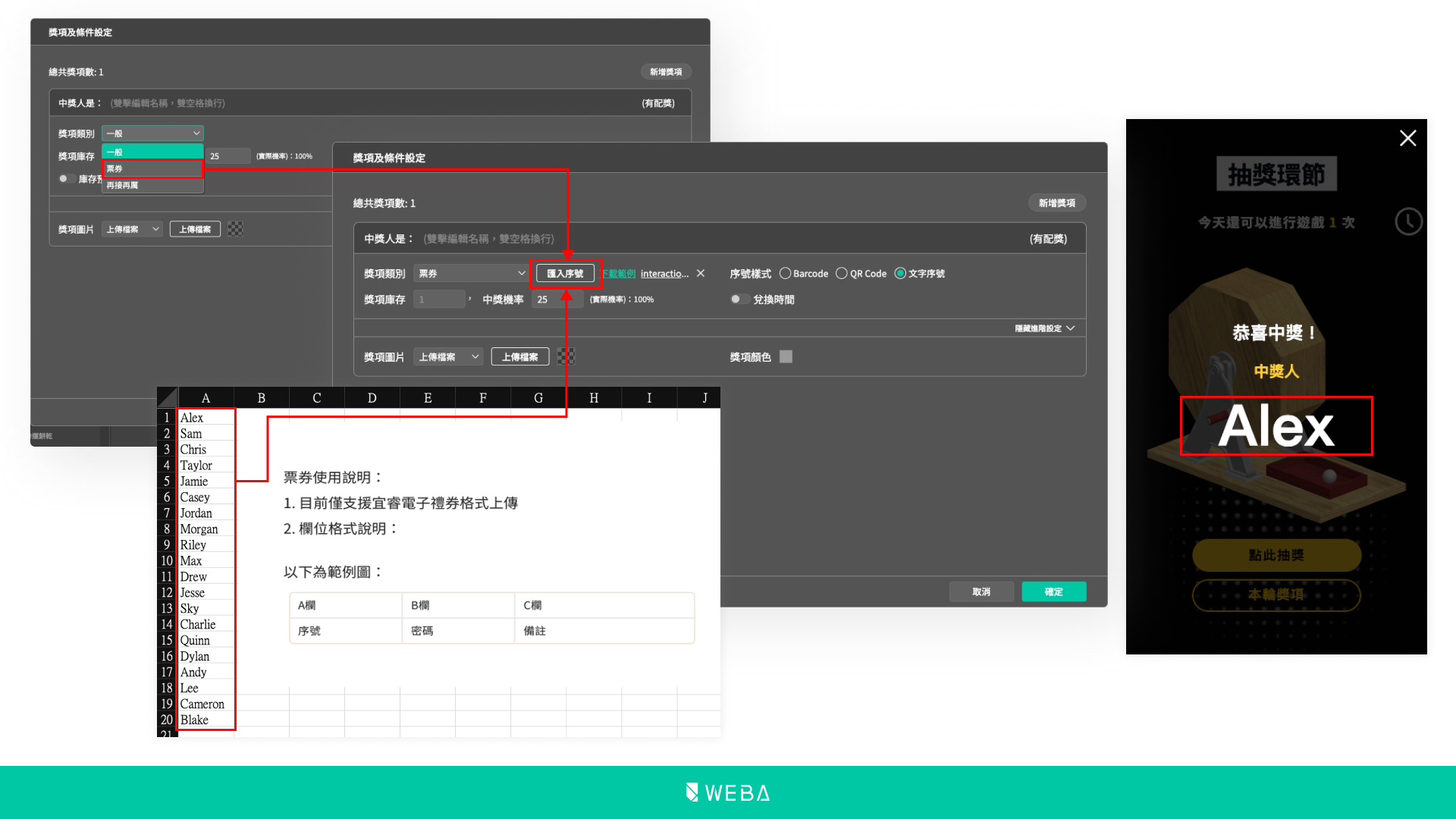Remove the imported interactio... file with X
This screenshot has width=1456, height=819.
coord(701,273)
